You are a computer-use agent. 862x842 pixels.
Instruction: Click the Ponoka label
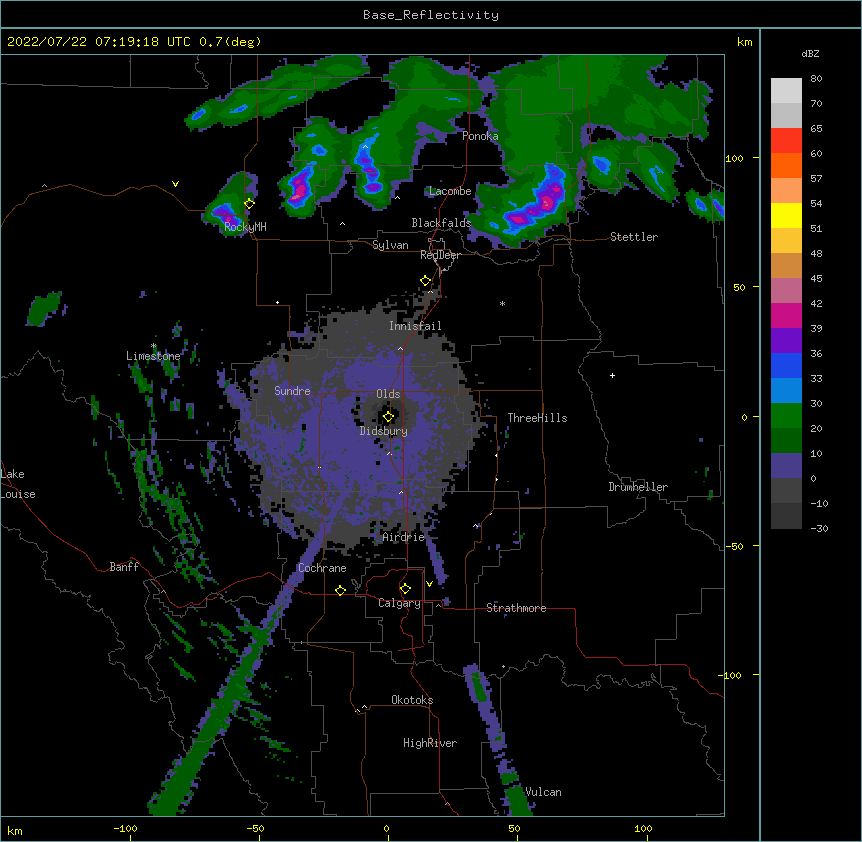[480, 136]
